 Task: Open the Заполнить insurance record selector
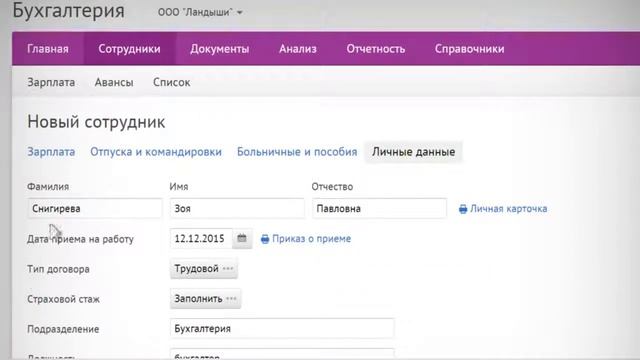205,299
